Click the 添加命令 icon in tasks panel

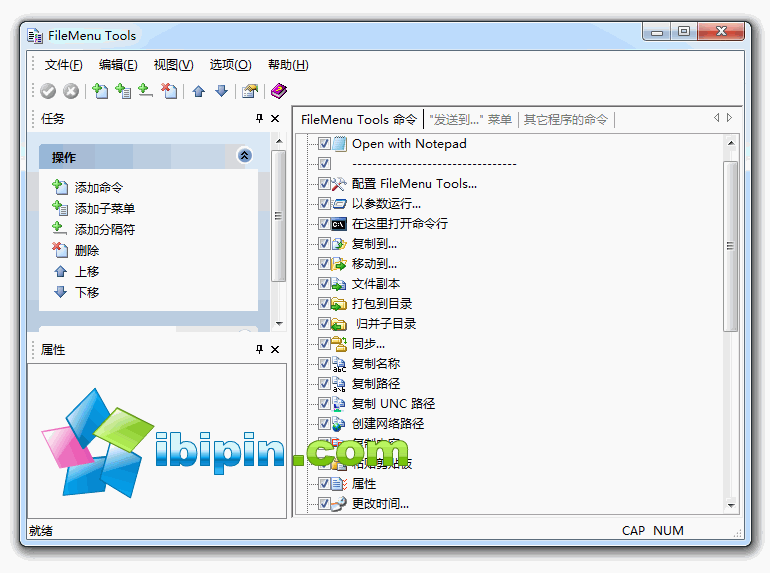coord(60,187)
